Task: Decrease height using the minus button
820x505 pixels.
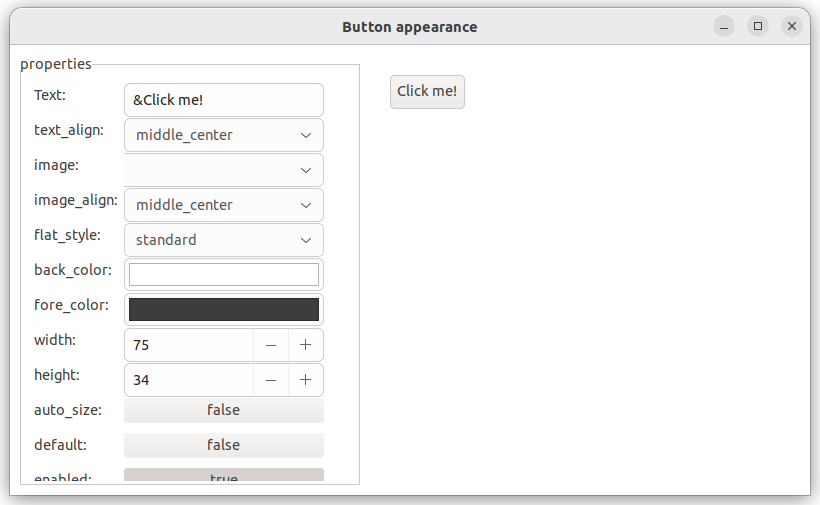Action: (x=271, y=380)
